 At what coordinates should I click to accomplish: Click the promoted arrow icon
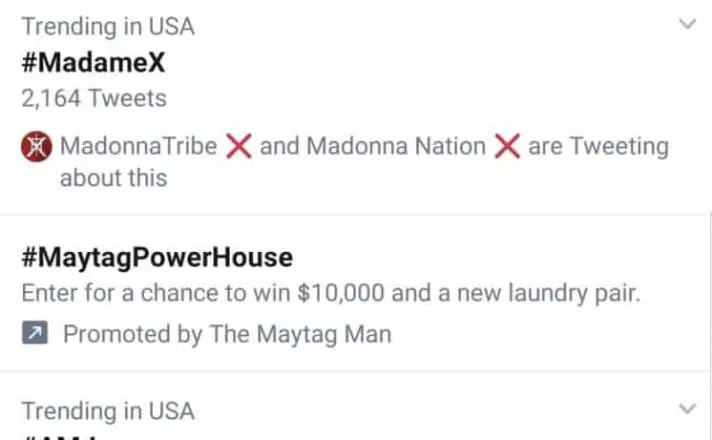[35, 334]
